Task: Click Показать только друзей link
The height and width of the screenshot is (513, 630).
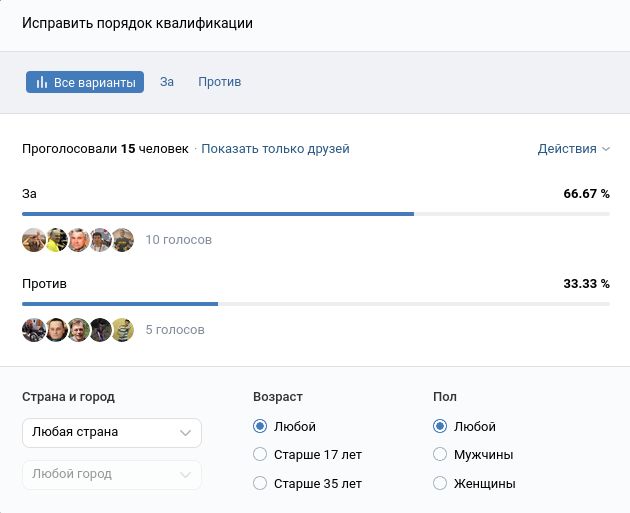Action: (x=275, y=149)
